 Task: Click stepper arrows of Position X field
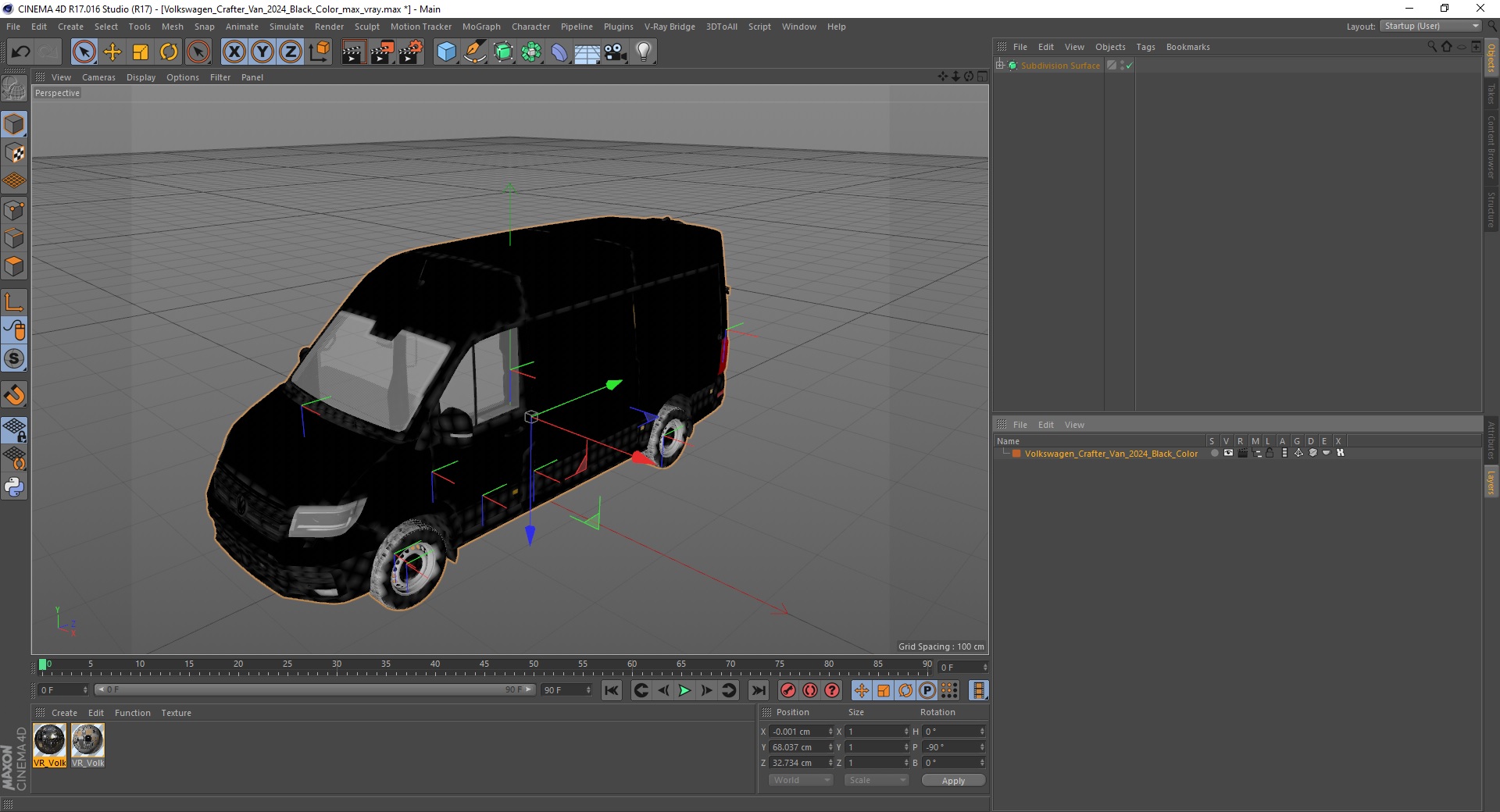pos(830,732)
